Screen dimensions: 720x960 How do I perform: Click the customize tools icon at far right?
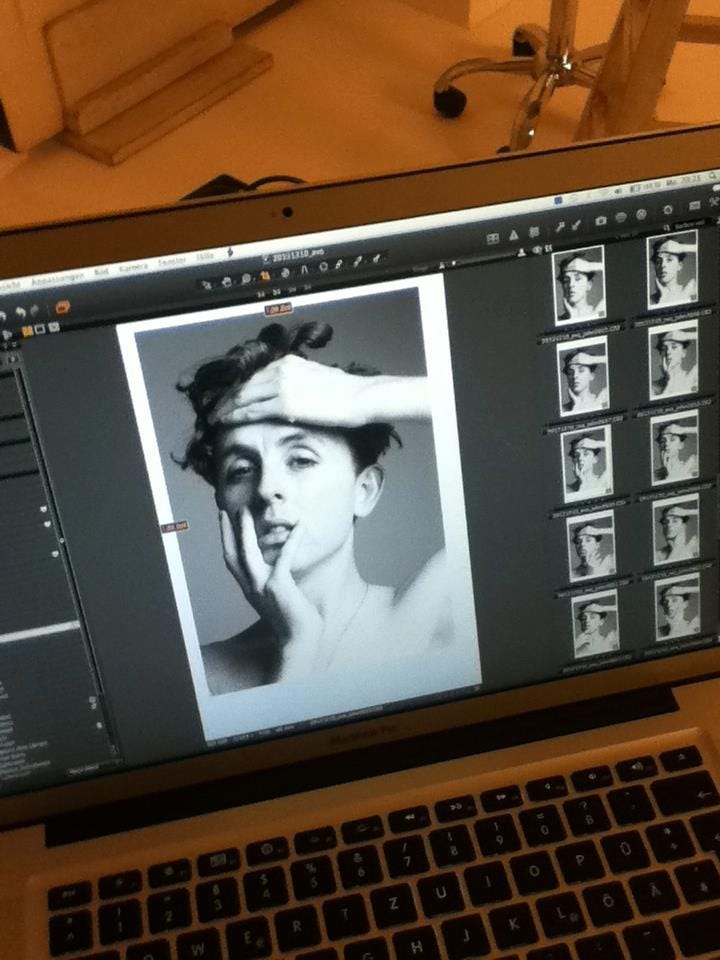coord(714,202)
